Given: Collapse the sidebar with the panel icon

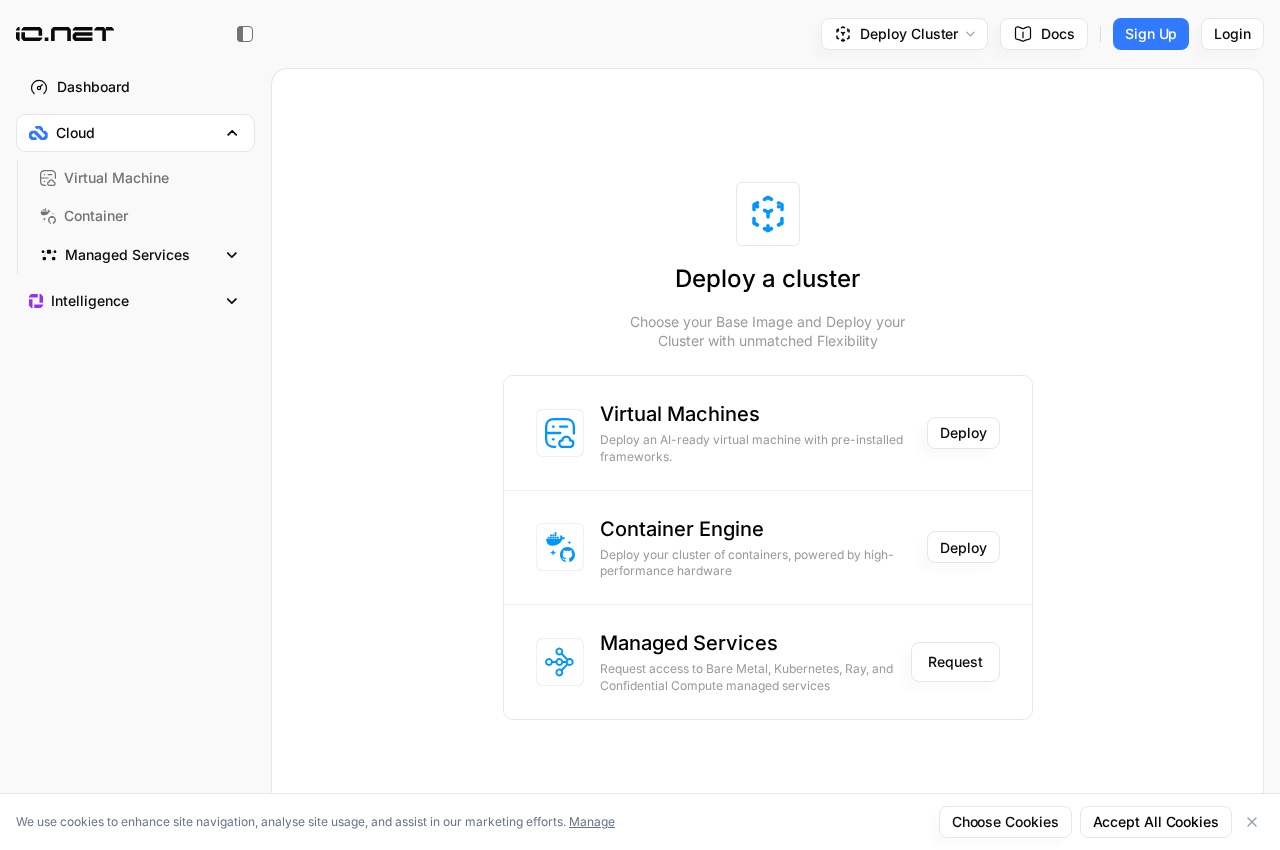Looking at the screenshot, I should [245, 34].
